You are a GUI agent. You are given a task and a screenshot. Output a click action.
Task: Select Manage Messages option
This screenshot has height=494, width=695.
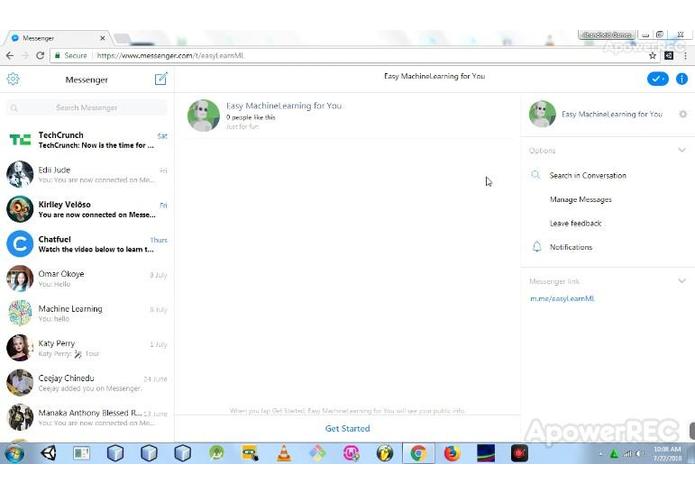[581, 199]
